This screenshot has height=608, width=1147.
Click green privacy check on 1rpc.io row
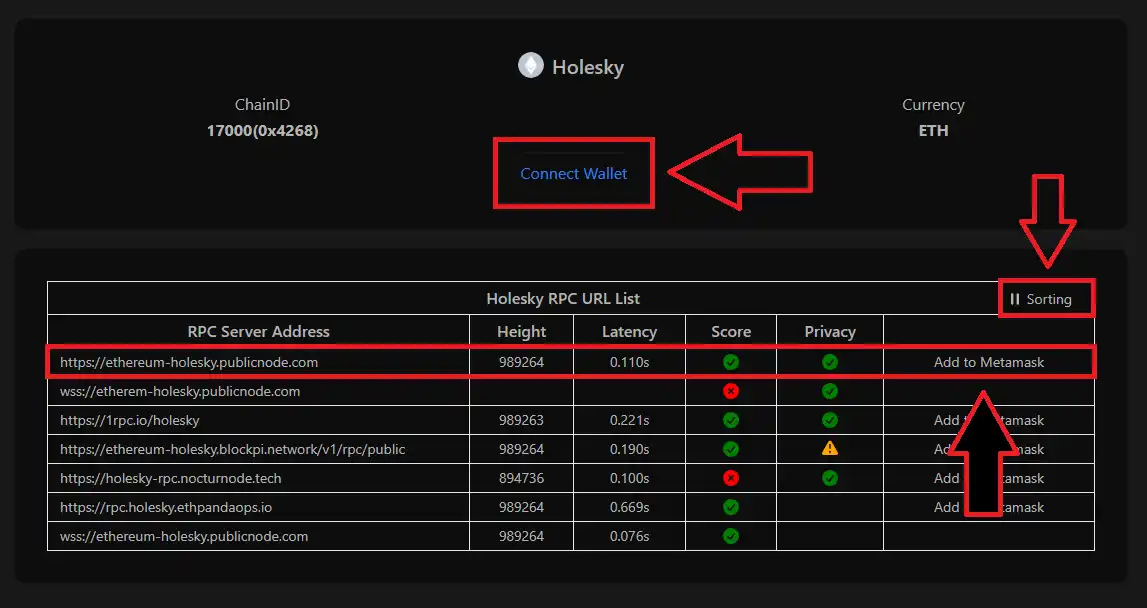[830, 420]
